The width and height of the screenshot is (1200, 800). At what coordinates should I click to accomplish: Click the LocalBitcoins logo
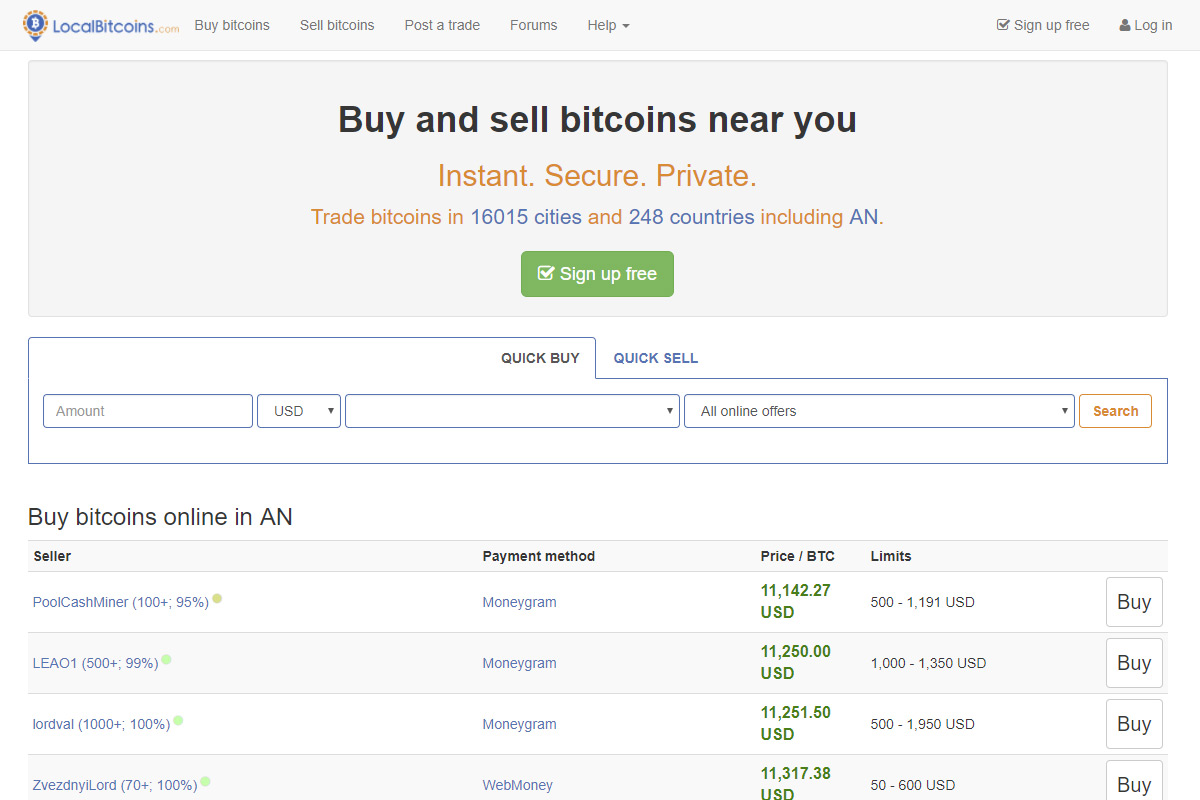[101, 25]
